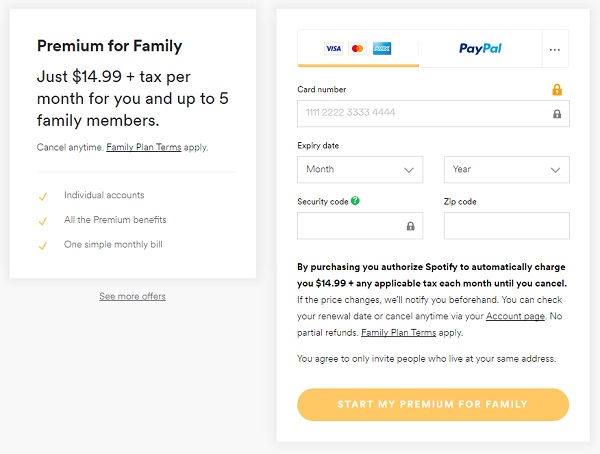Open the See more offers link
This screenshot has width=600, height=454.
132,296
